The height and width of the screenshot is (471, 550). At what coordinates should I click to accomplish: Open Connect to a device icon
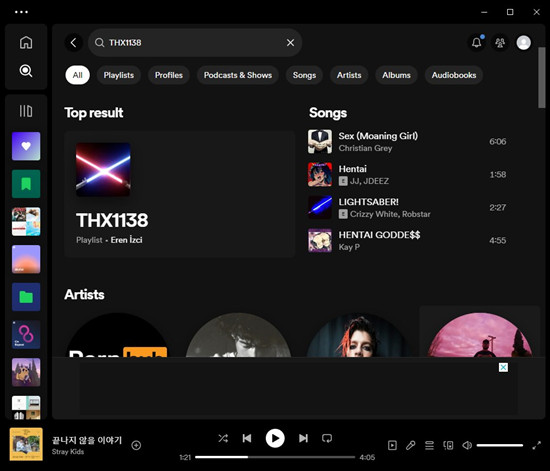tap(448, 445)
